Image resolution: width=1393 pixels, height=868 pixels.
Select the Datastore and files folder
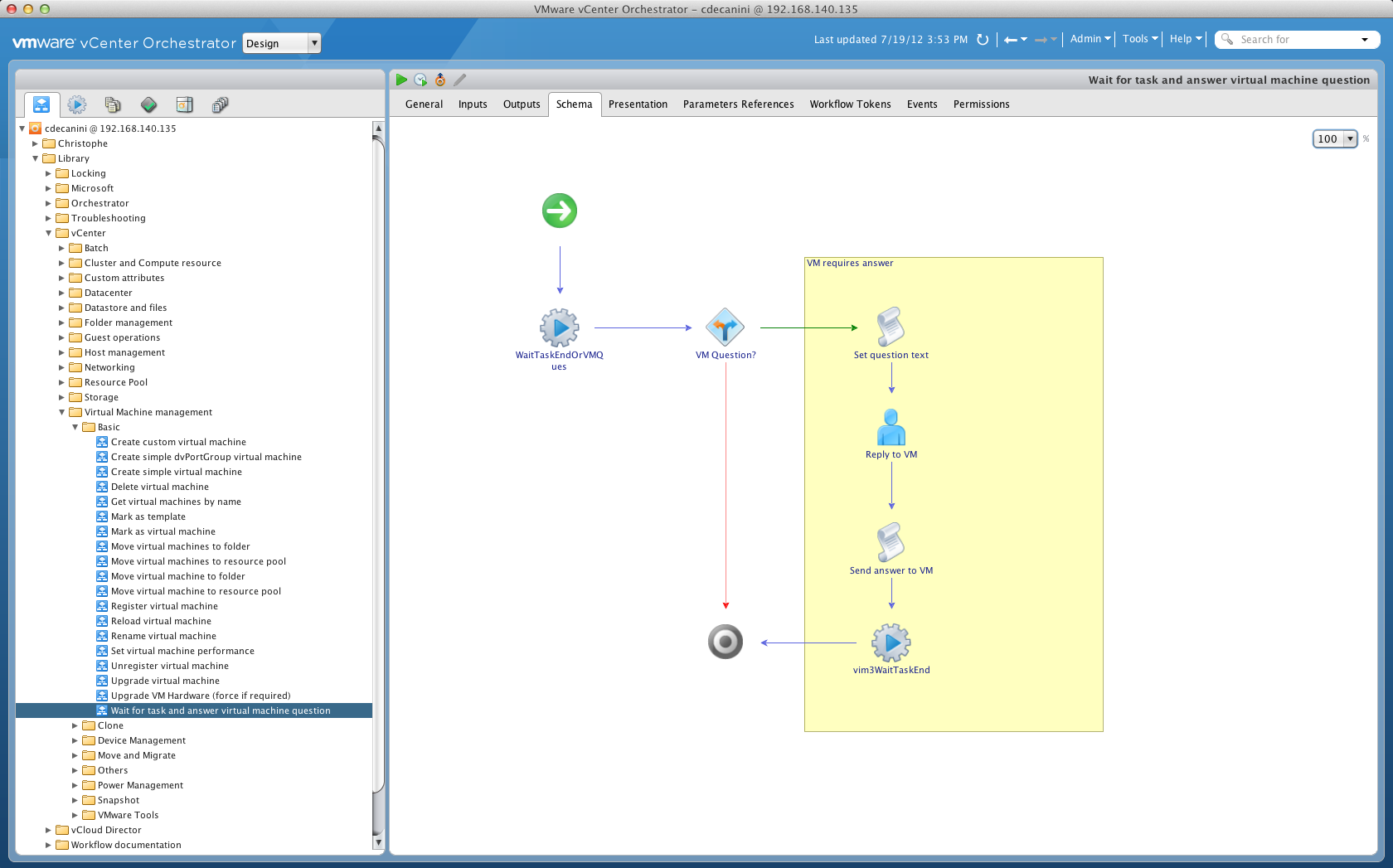pyautogui.click(x=125, y=308)
